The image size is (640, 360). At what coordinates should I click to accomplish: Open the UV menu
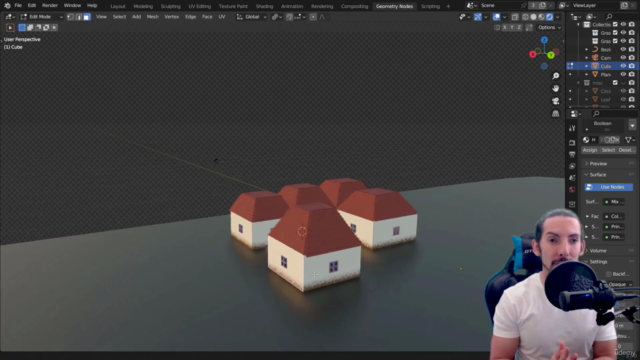[222, 17]
